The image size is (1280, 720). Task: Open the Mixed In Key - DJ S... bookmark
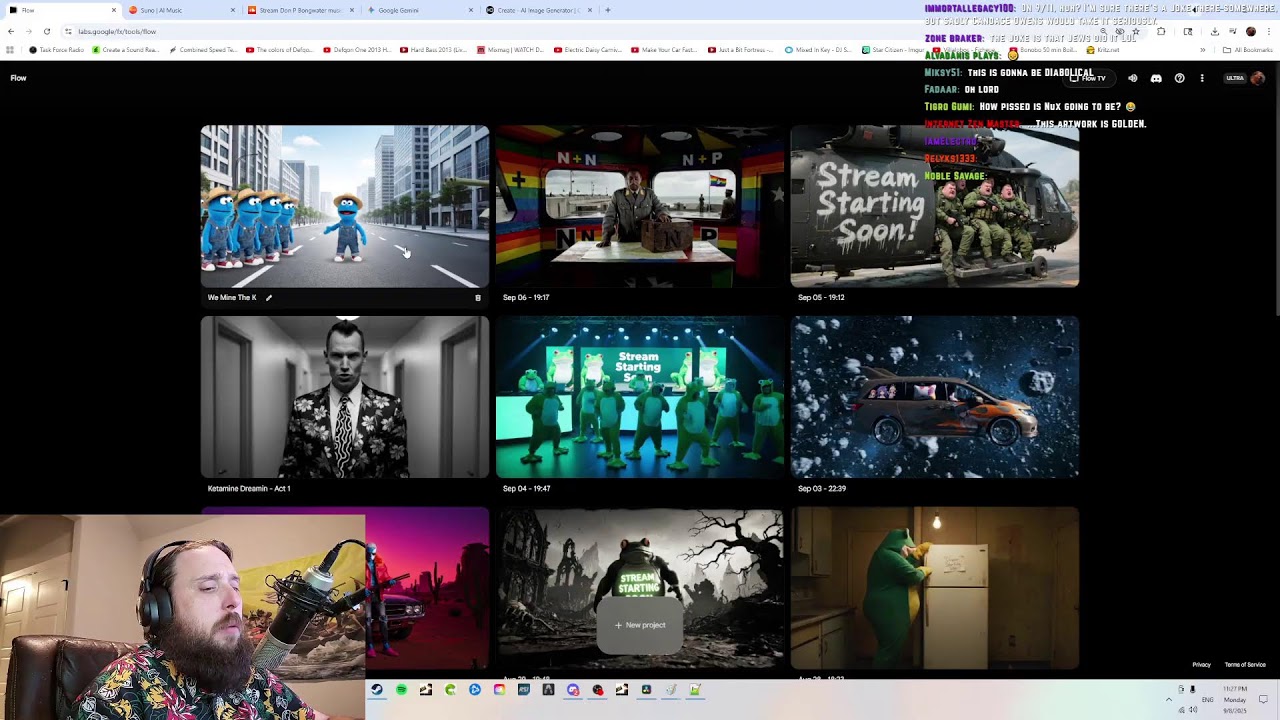coord(820,50)
